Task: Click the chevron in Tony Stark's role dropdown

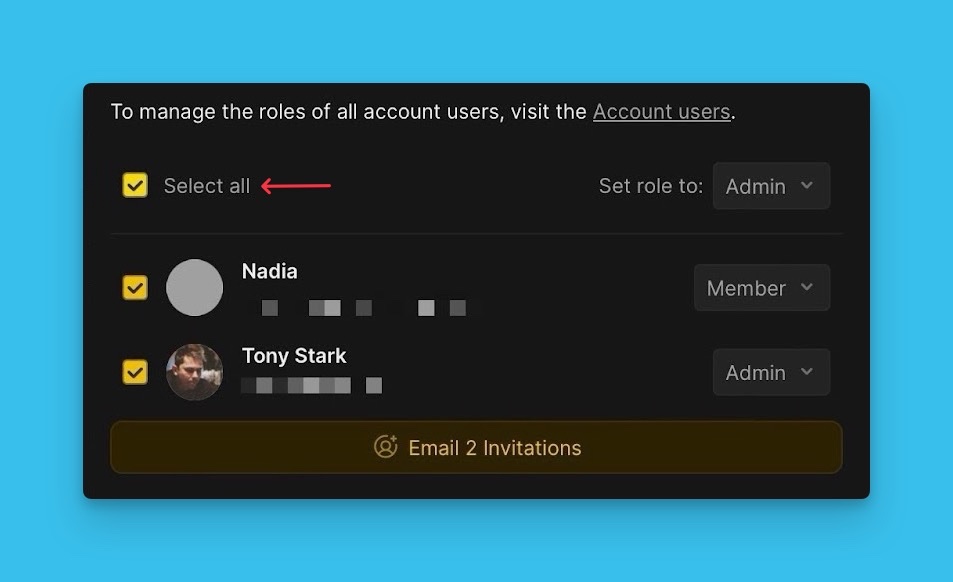Action: point(807,372)
